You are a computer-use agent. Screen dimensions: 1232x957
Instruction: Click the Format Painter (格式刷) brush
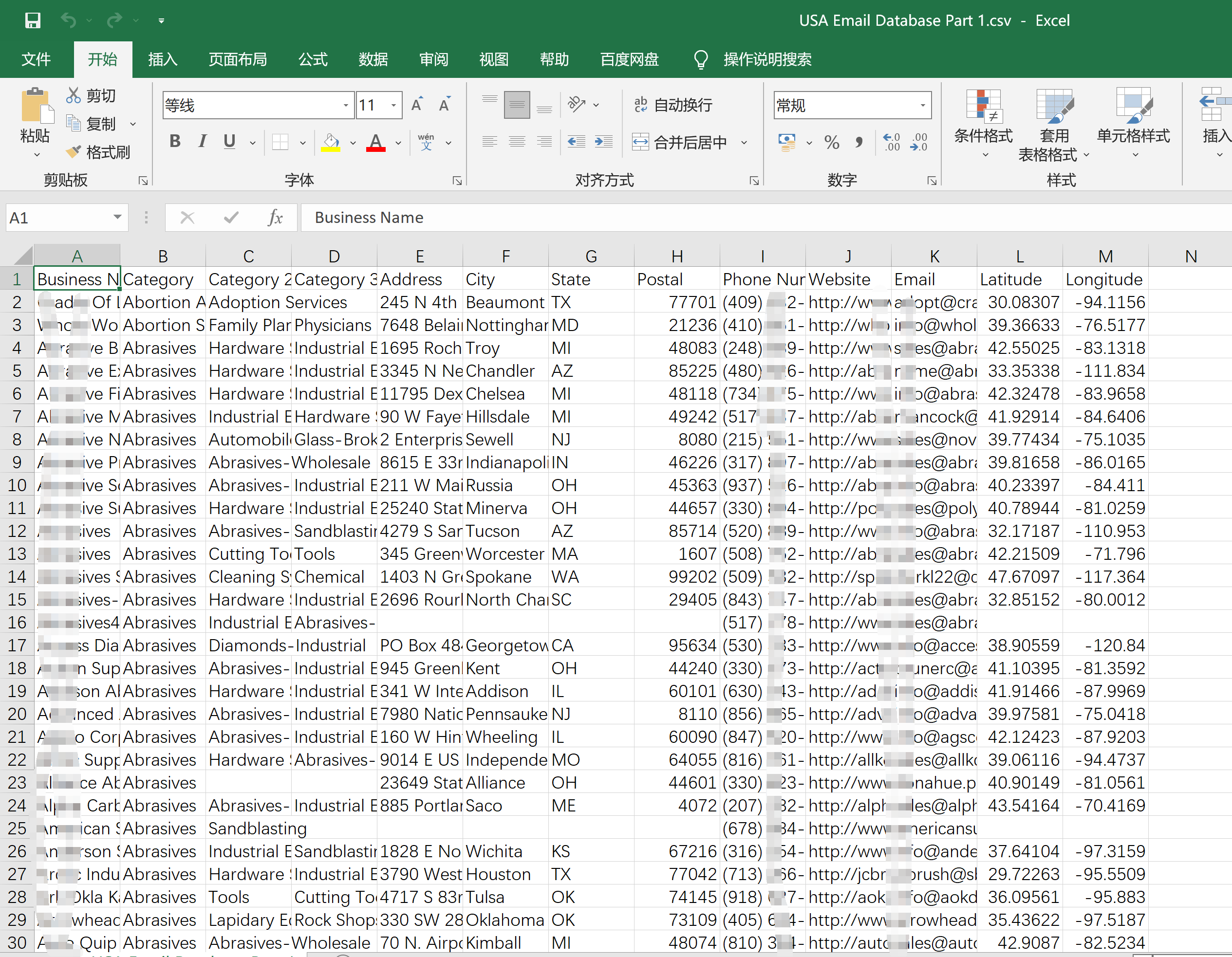pyautogui.click(x=74, y=152)
